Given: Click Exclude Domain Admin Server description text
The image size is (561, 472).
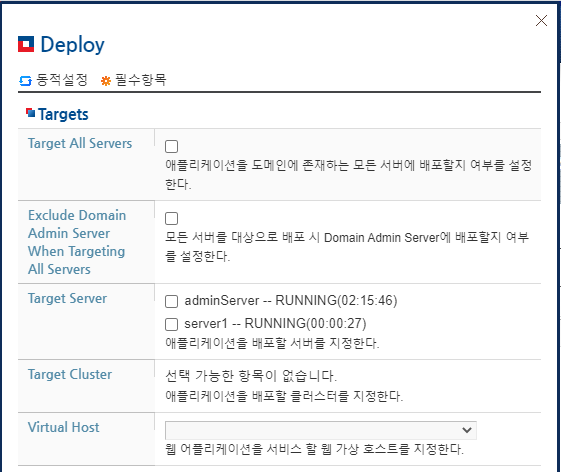Looking at the screenshot, I should (347, 247).
